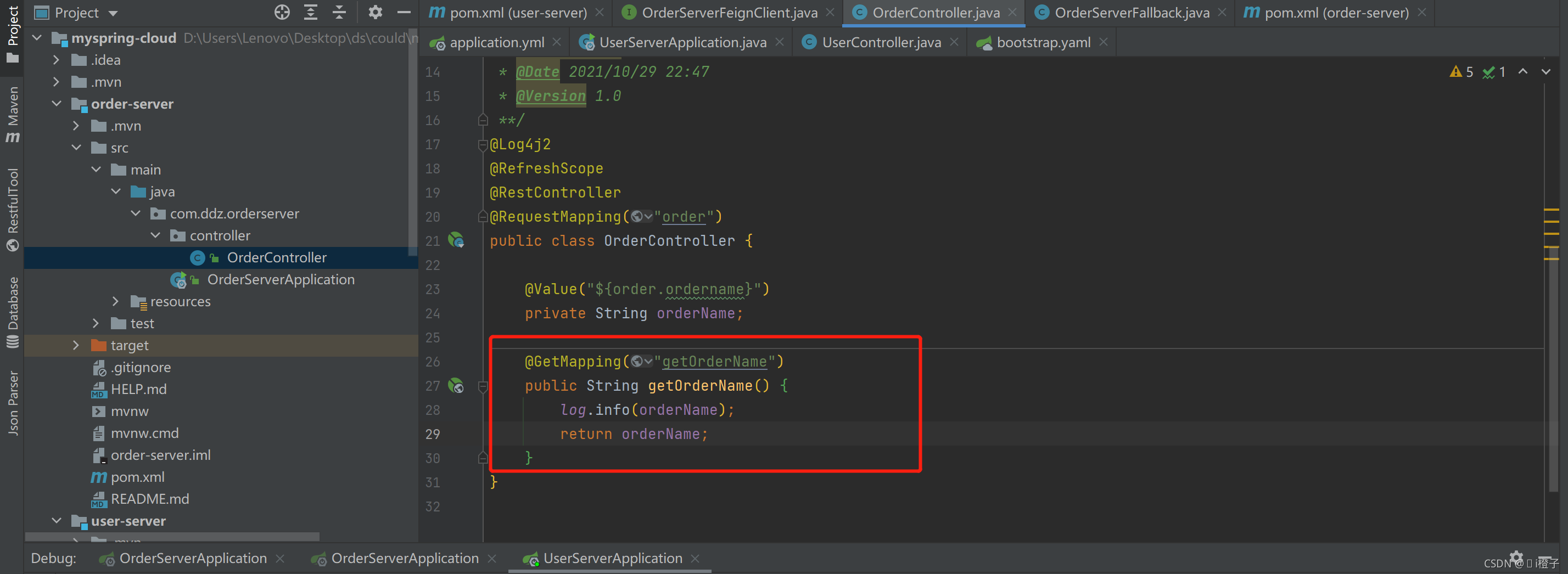
Task: Click the "order" mapping URL link
Action: (684, 216)
